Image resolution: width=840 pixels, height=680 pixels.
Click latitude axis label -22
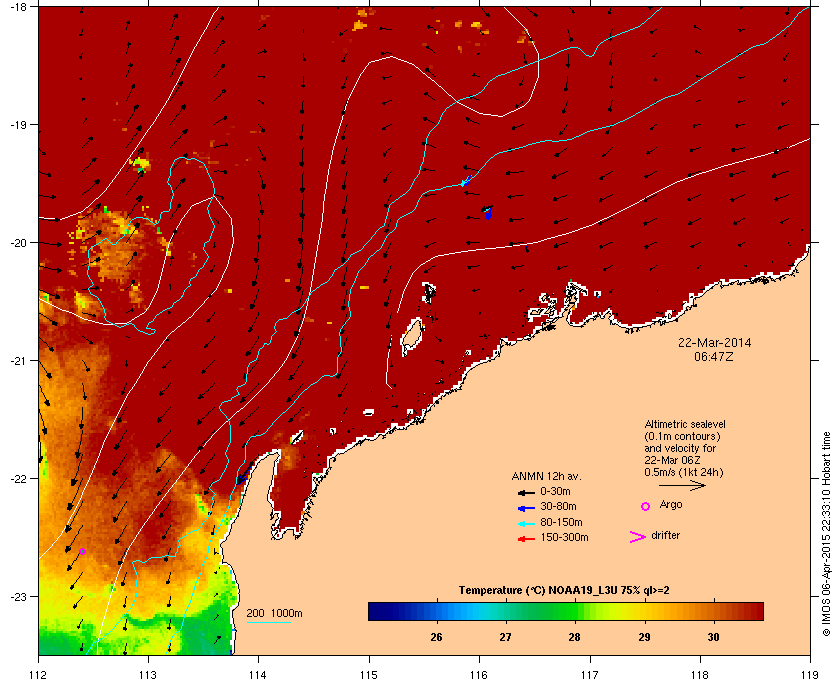pyautogui.click(x=18, y=479)
